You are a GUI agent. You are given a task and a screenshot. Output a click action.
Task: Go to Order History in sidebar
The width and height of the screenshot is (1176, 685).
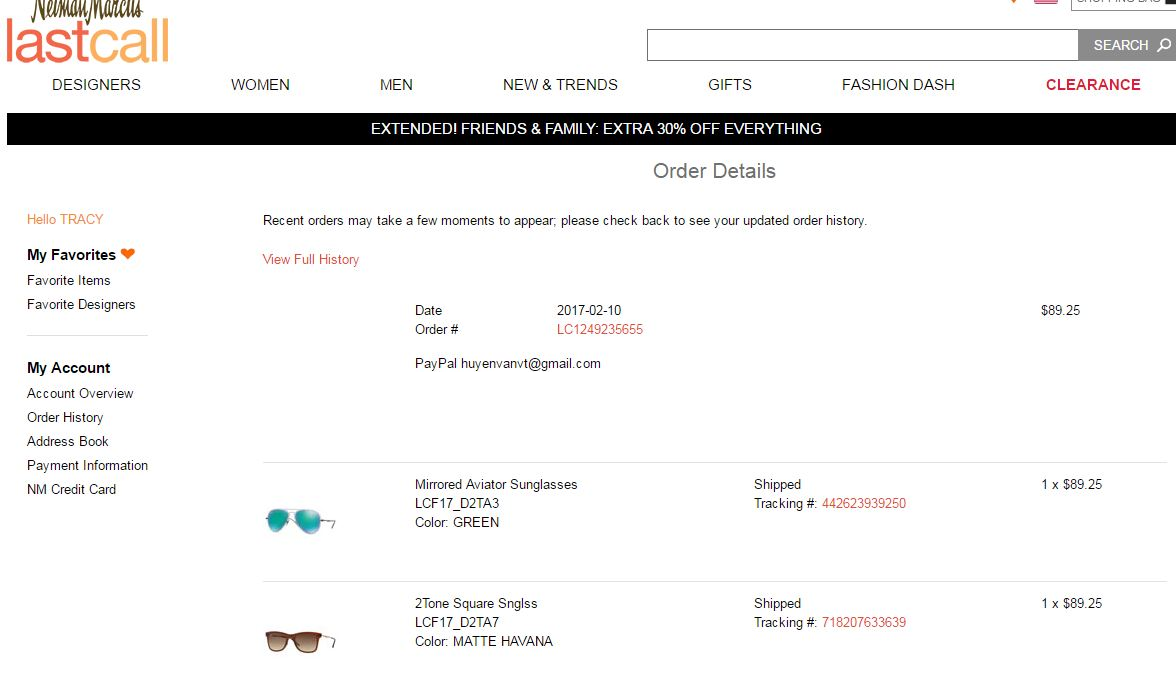[65, 418]
